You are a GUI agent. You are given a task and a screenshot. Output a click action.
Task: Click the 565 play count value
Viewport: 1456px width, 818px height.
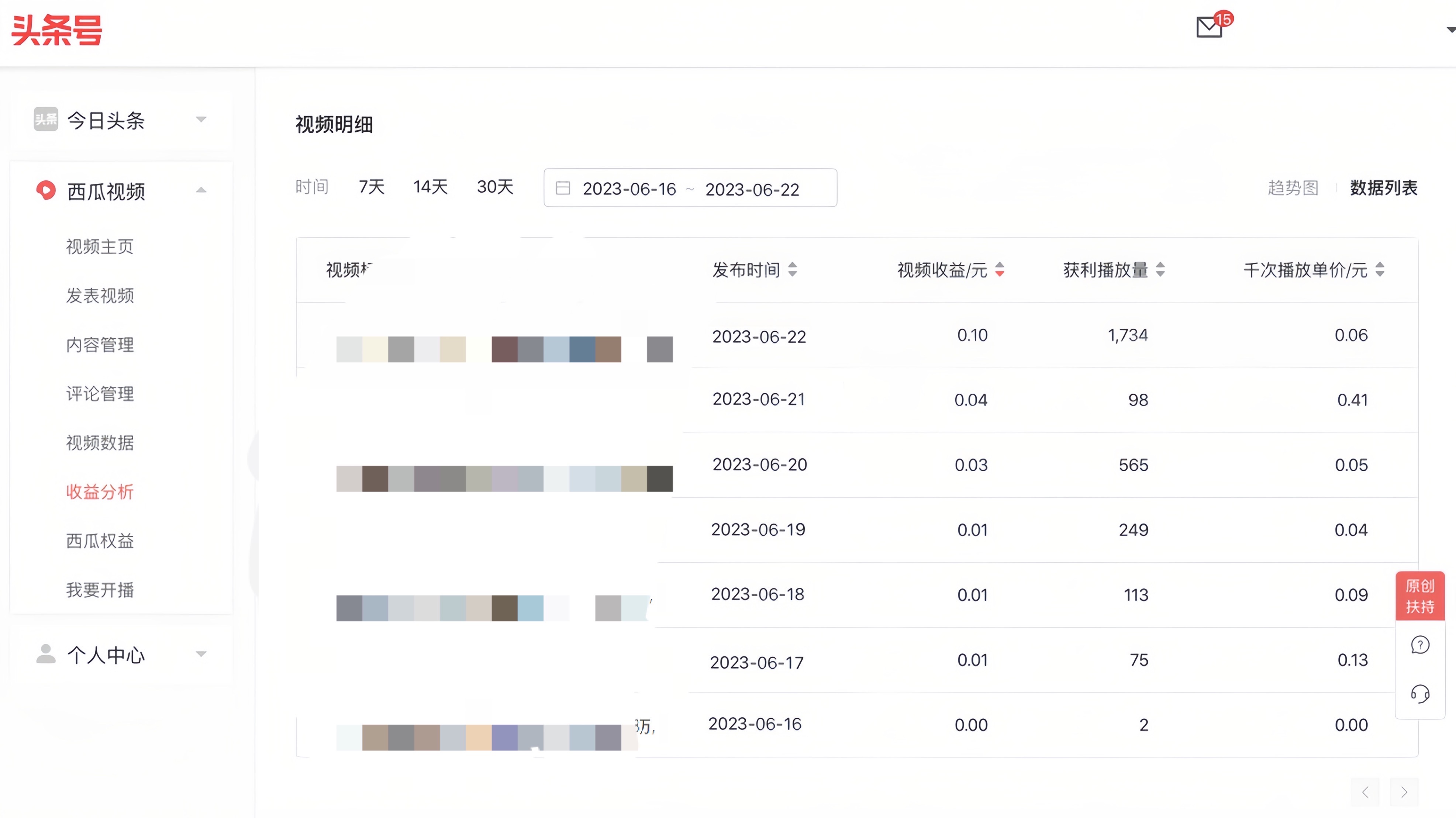tap(1133, 465)
